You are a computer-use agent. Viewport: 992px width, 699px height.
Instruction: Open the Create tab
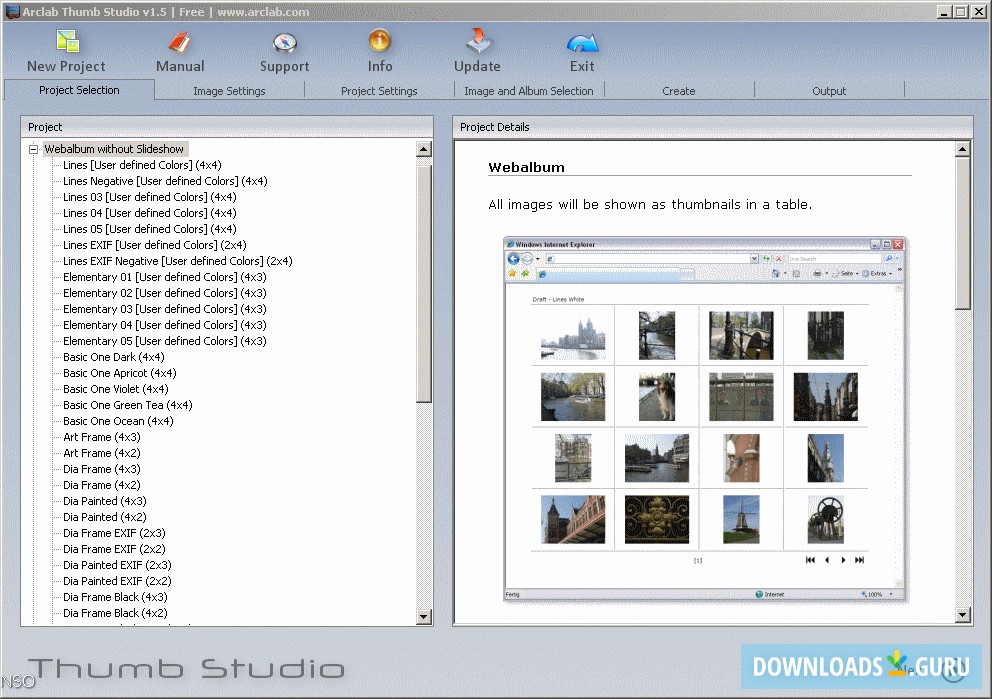click(x=679, y=90)
